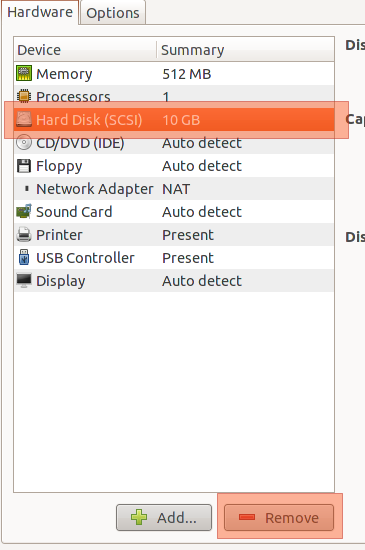
Task: Select the USB Controller icon
Action: pos(24,257)
